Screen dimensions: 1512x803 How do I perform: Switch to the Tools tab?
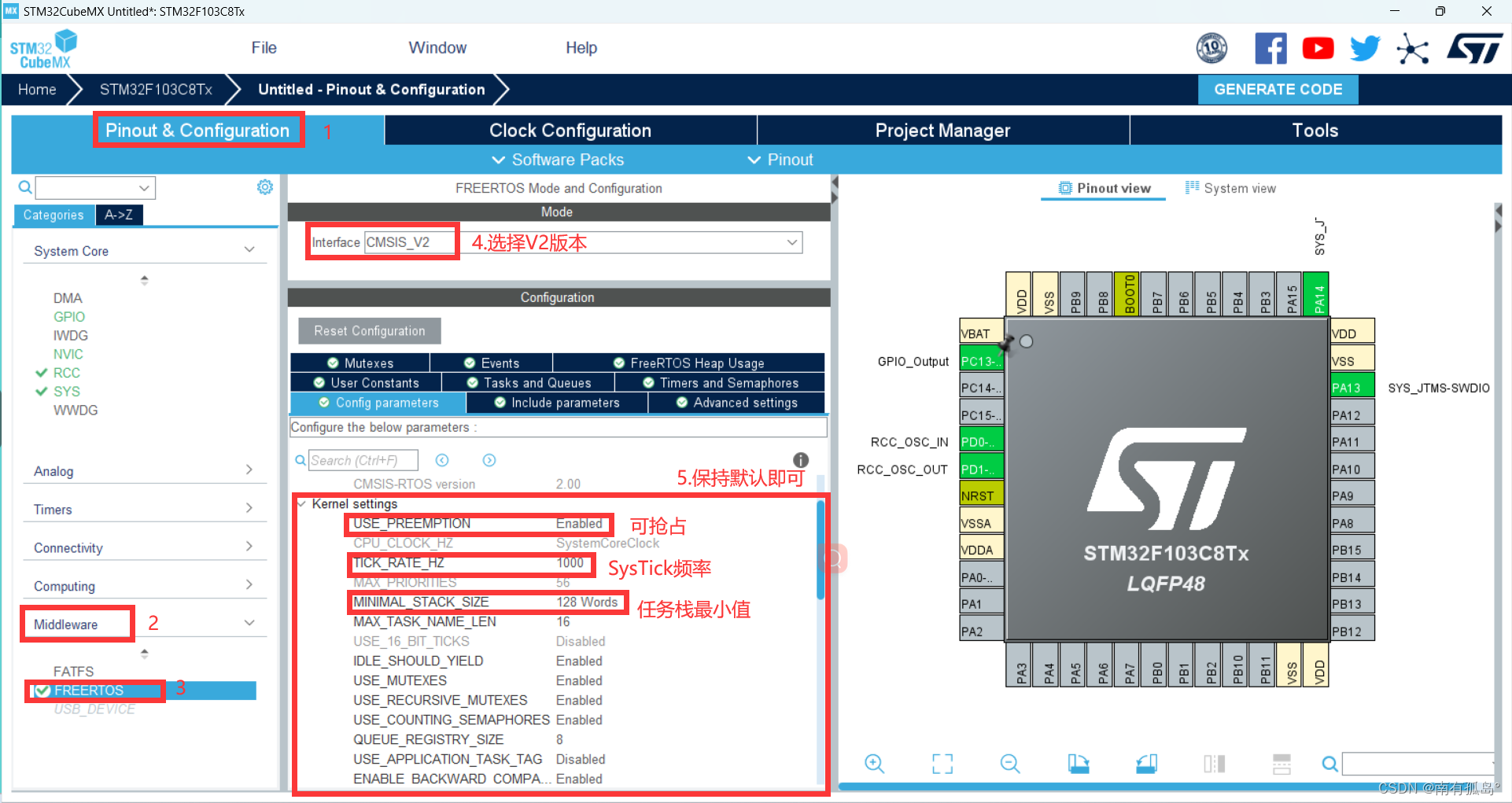pos(1315,131)
